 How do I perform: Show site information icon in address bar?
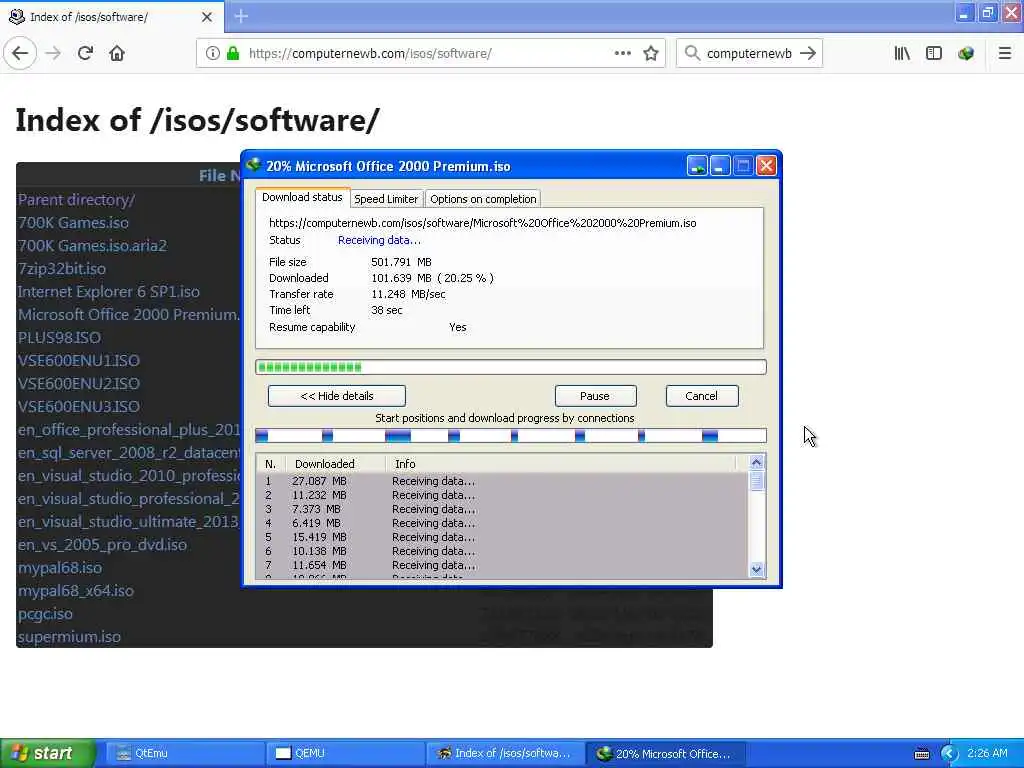click(x=213, y=54)
